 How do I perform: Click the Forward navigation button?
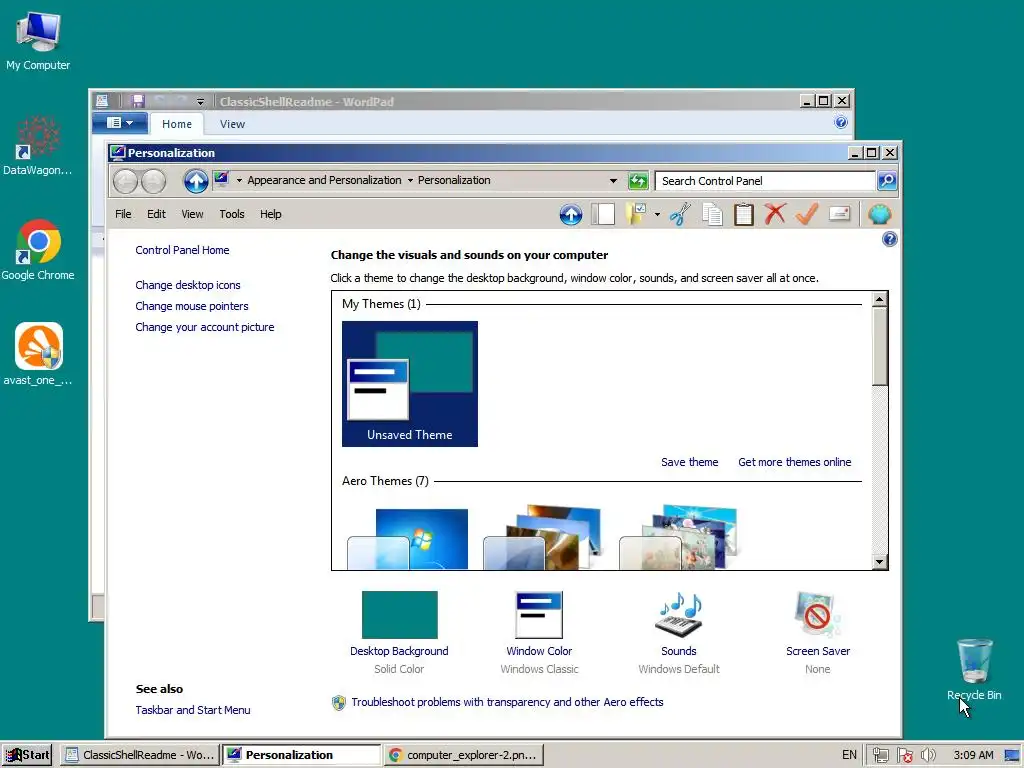coord(153,181)
